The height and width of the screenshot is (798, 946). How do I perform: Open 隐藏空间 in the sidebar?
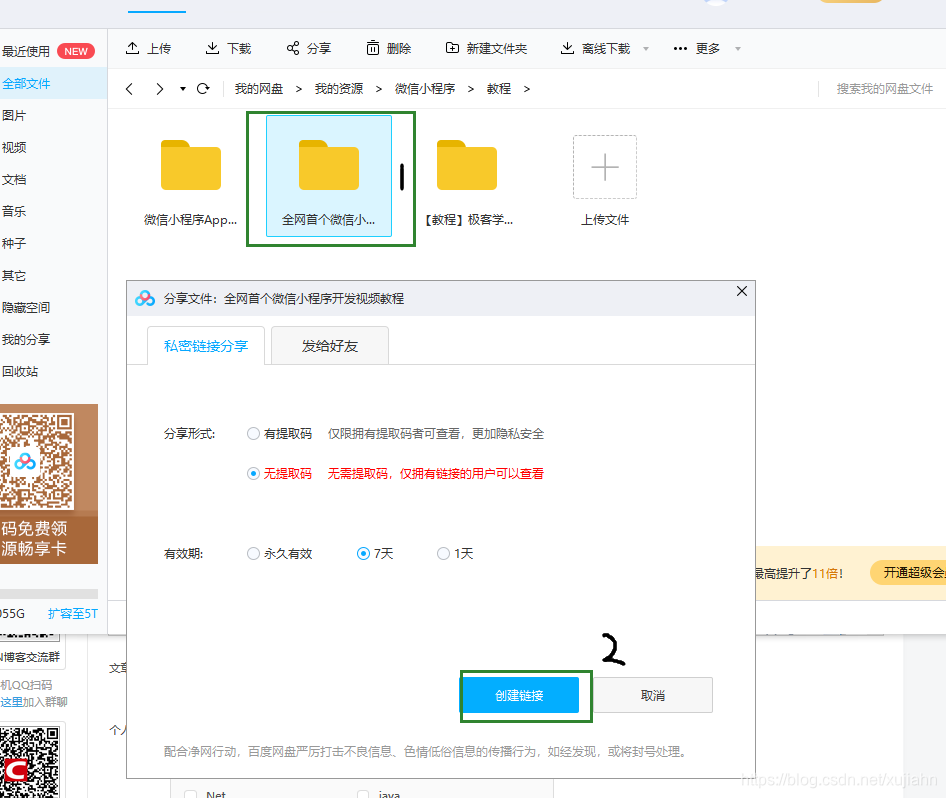pyautogui.click(x=53, y=308)
